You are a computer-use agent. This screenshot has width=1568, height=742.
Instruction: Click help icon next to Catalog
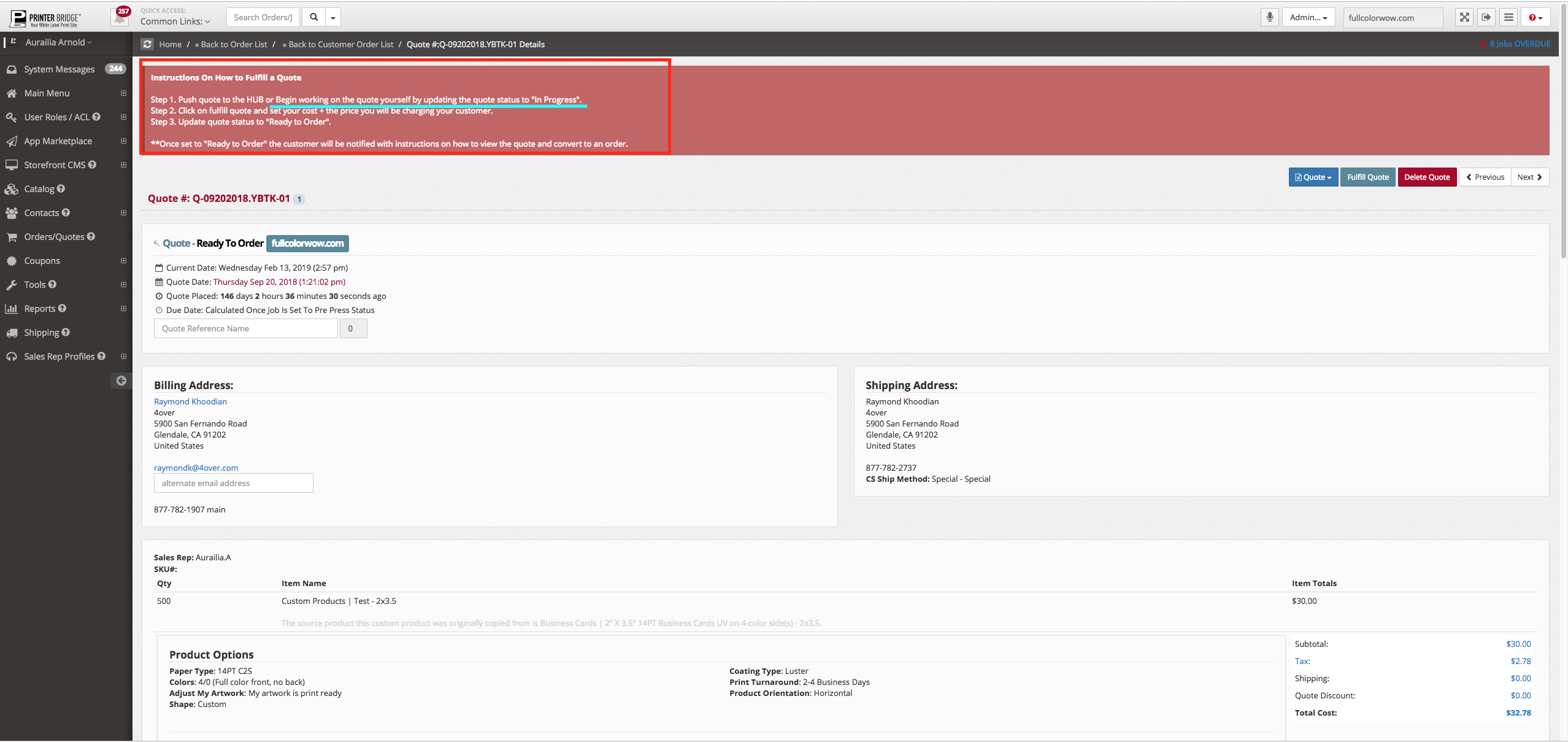61,188
